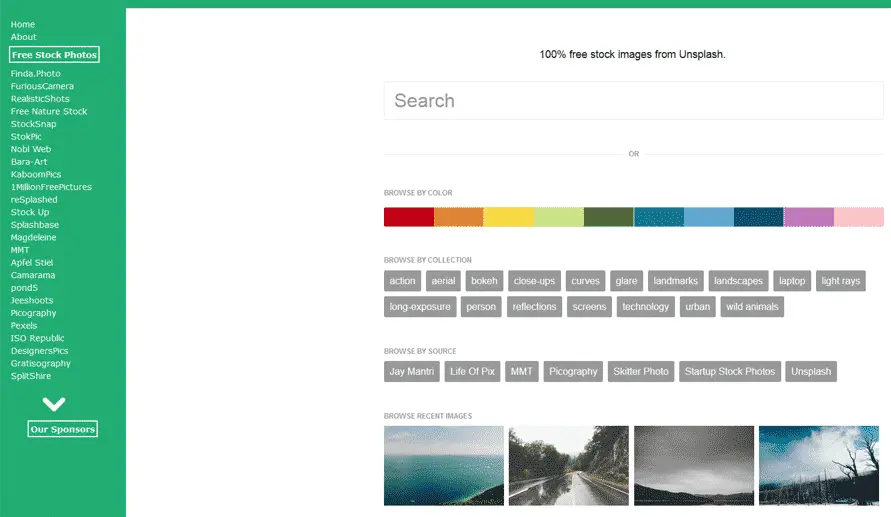Viewport: 891px width, 517px height.
Task: Visit the Pexels sidebar link
Action: [x=24, y=326]
